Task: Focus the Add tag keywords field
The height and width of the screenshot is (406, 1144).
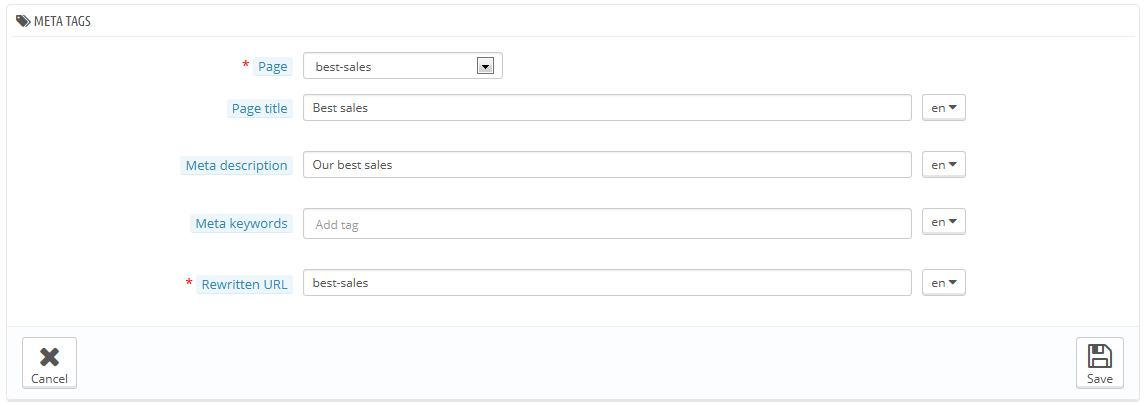Action: pos(607,223)
